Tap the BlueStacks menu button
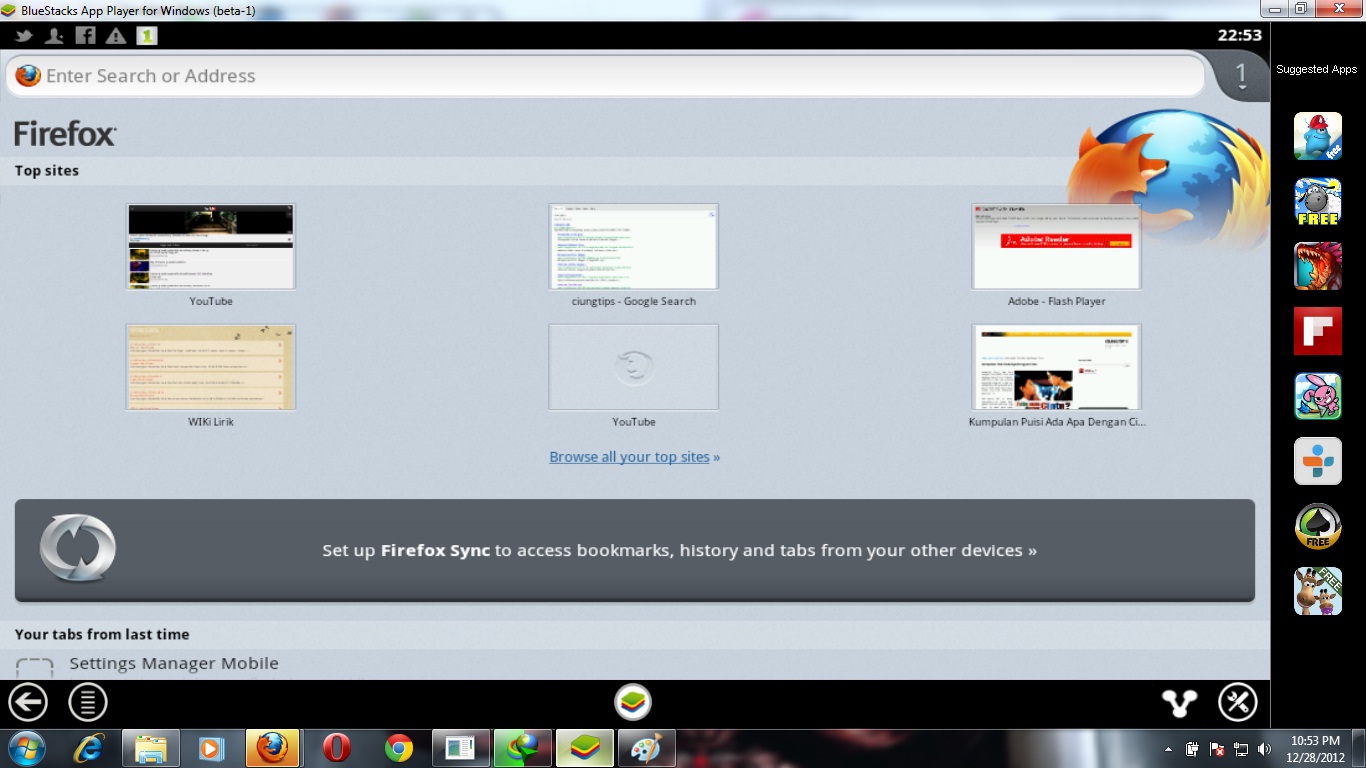This screenshot has width=1366, height=768. click(x=88, y=703)
